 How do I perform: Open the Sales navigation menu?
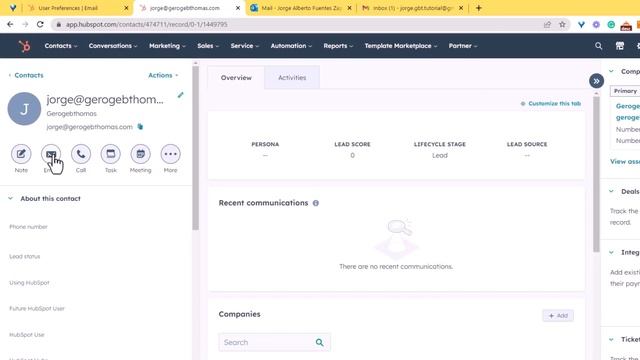point(208,46)
